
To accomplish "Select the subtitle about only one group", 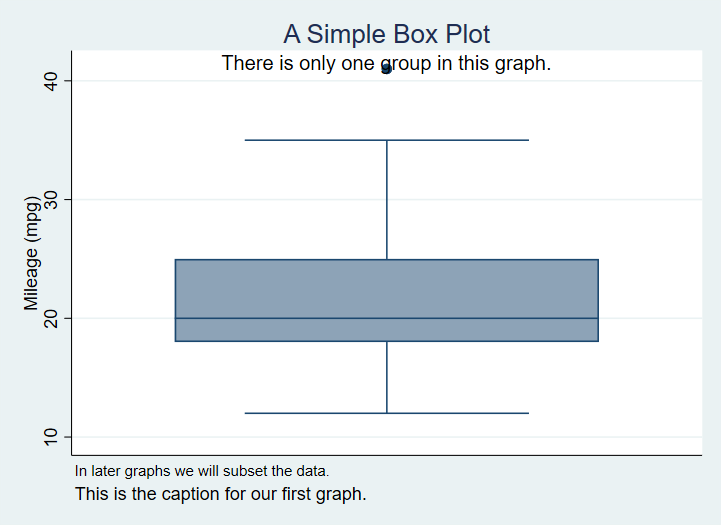I will [386, 63].
